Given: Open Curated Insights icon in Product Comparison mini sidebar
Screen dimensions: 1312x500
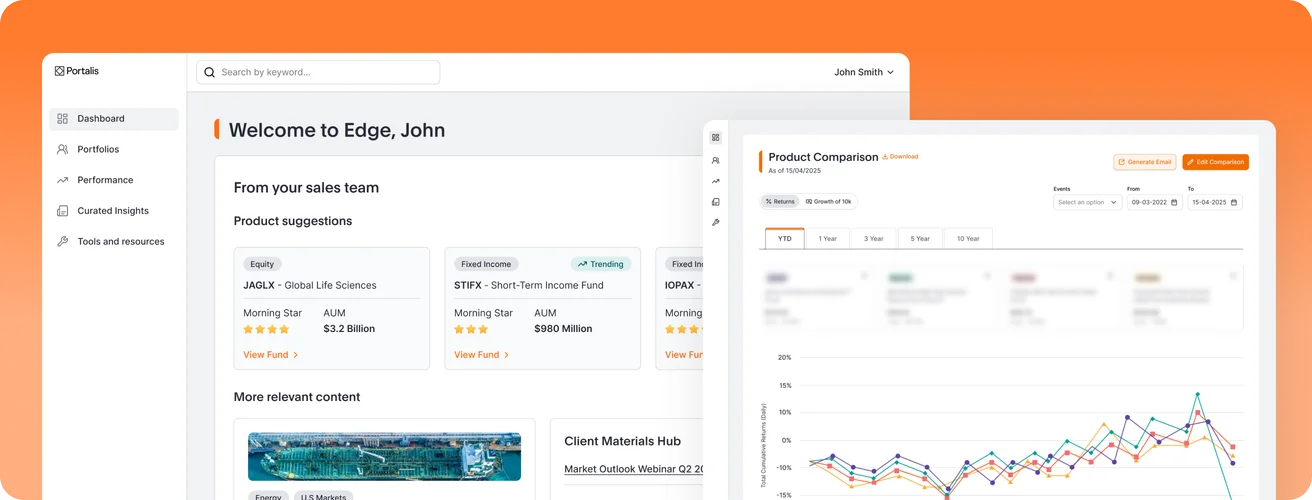Looking at the screenshot, I should (715, 202).
